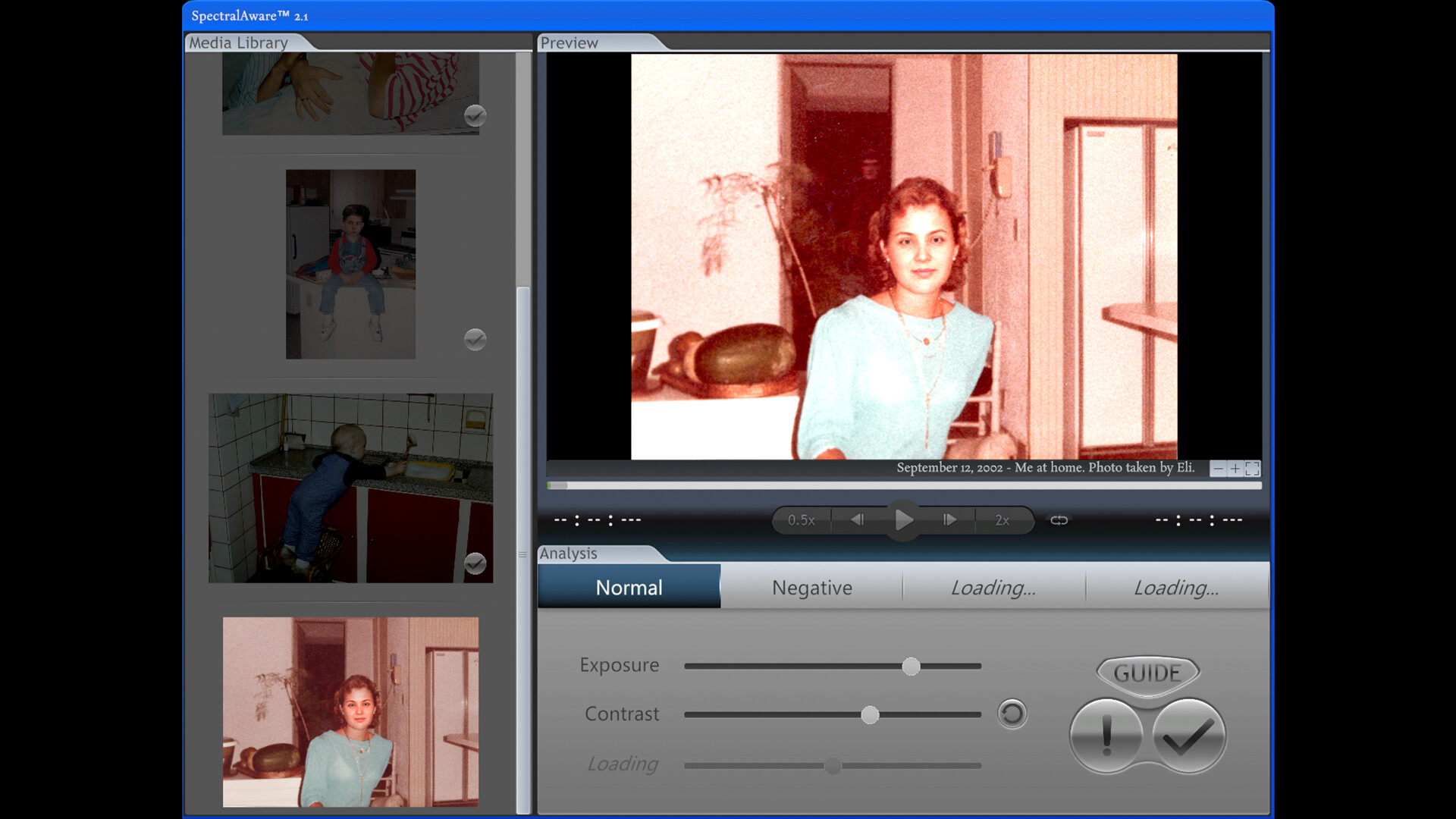Image resolution: width=1456 pixels, height=819 pixels.
Task: Zoom out of the preview with the minus icon
Action: click(1217, 469)
